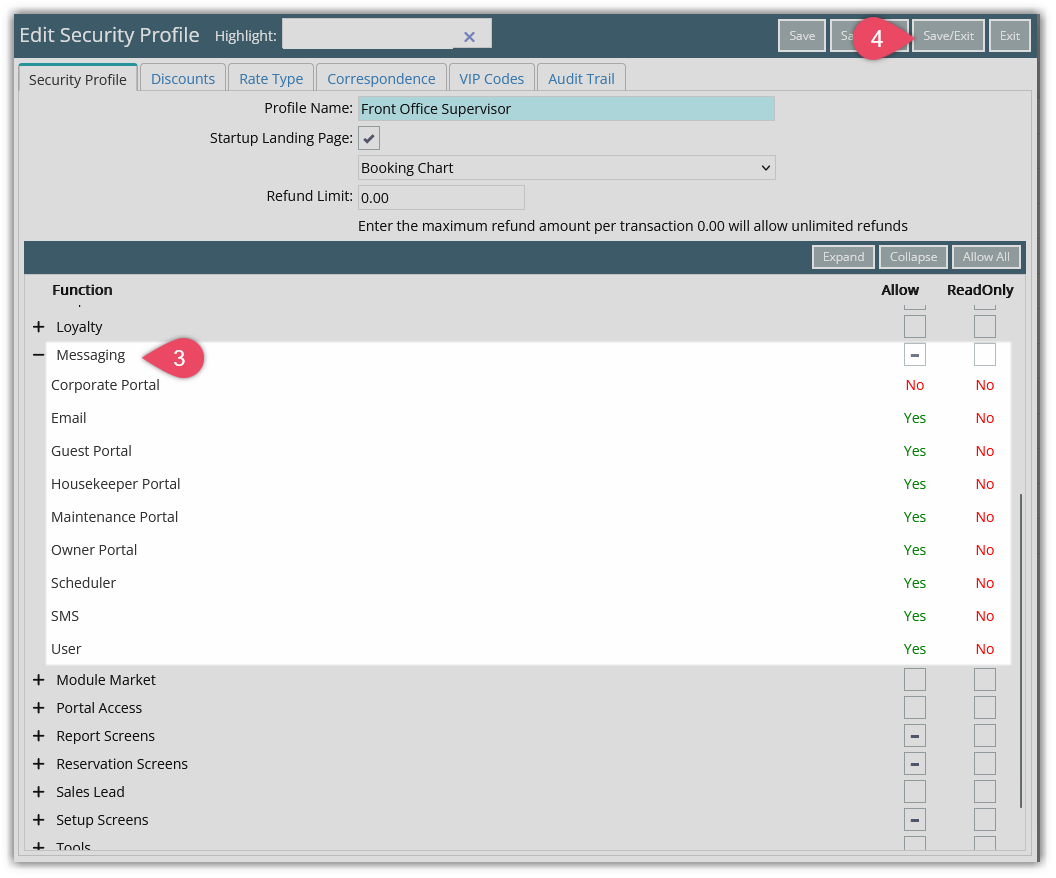Screen dimensions: 1056x878
Task: Toggle ReadOnly checkbox for Module Market
Action: pyautogui.click(x=985, y=680)
